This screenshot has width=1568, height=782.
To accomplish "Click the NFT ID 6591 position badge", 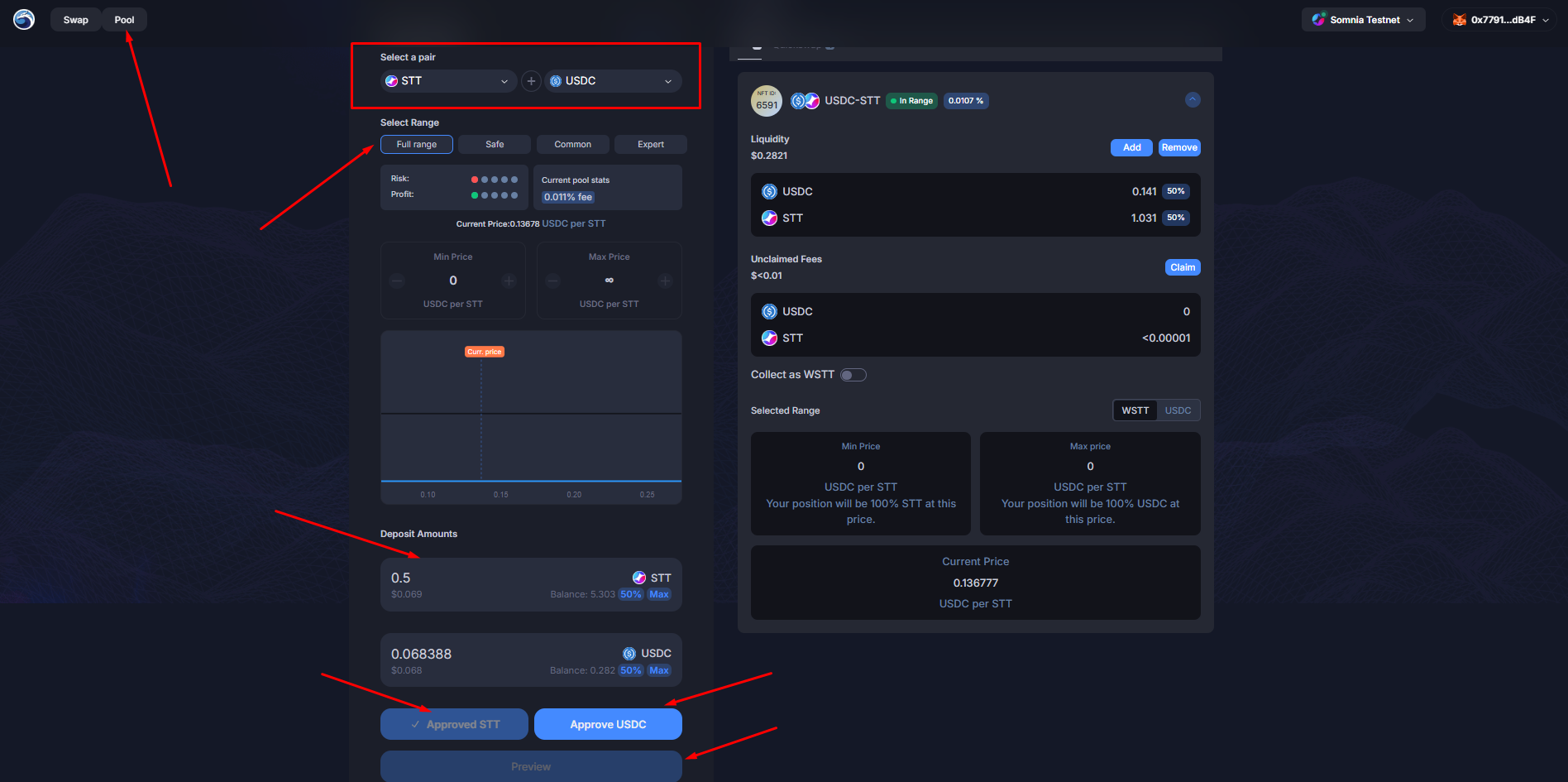I will click(x=767, y=101).
